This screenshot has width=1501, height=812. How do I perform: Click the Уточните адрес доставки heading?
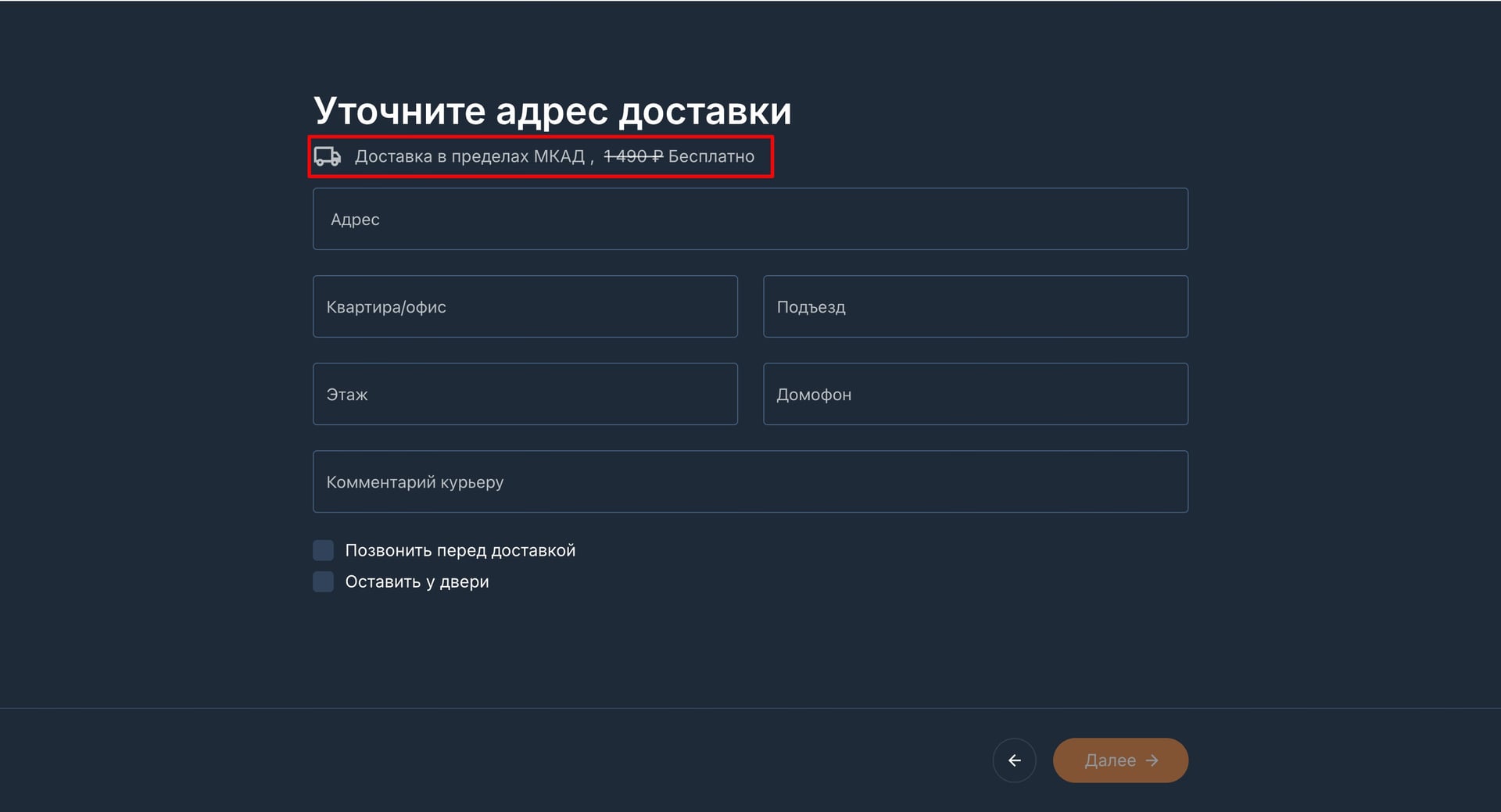pyautogui.click(x=553, y=111)
